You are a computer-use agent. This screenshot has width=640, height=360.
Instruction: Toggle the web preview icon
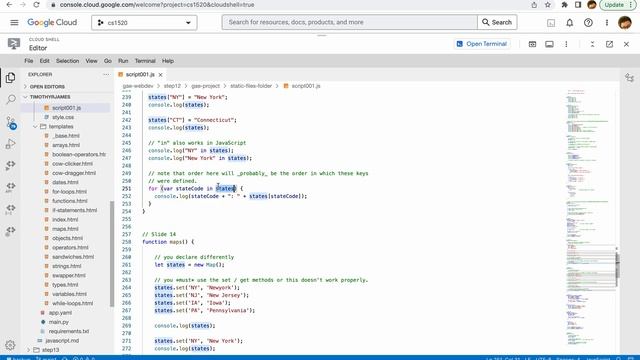coord(532,44)
